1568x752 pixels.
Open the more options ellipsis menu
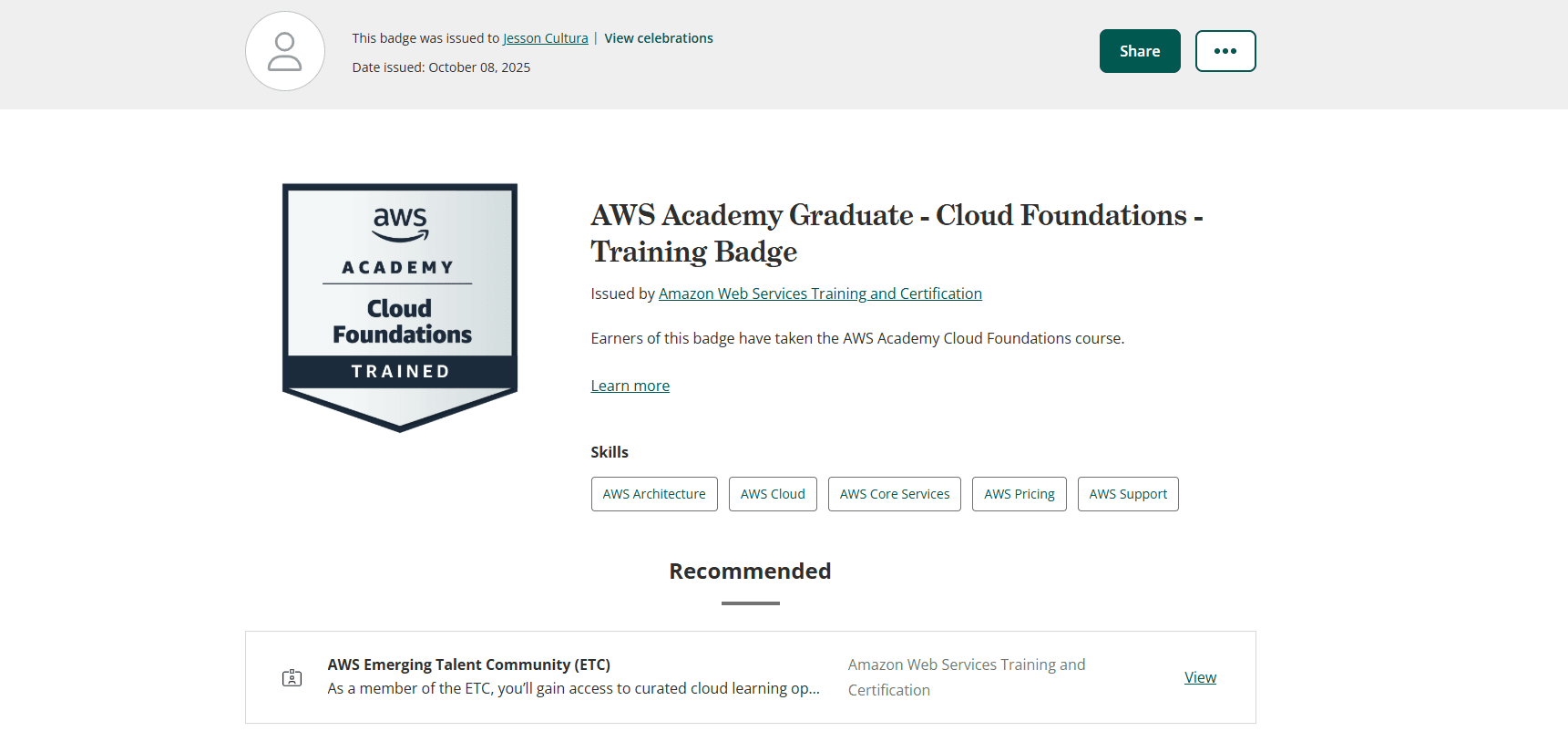[x=1225, y=51]
